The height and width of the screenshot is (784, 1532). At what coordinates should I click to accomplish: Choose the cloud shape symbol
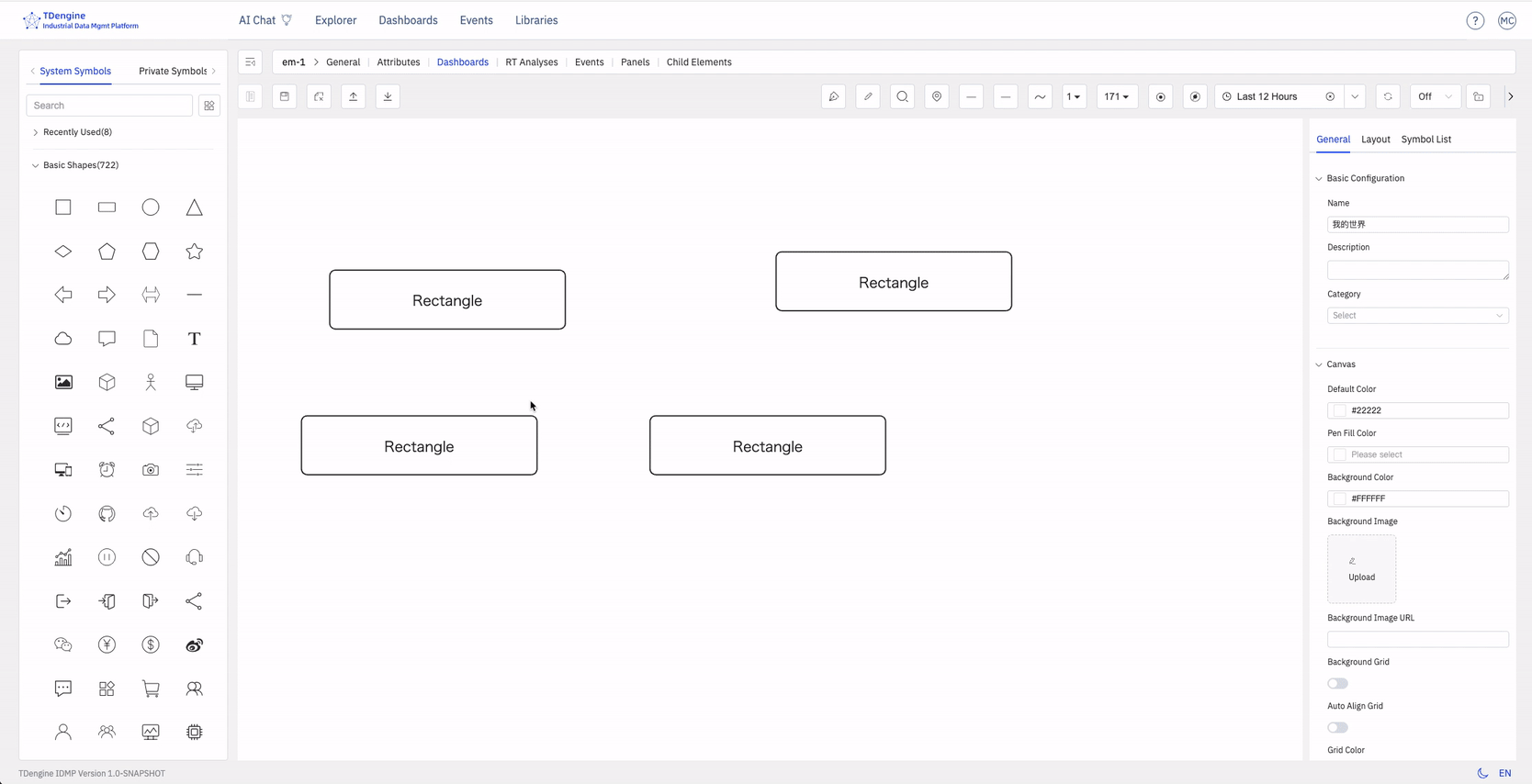(x=63, y=339)
